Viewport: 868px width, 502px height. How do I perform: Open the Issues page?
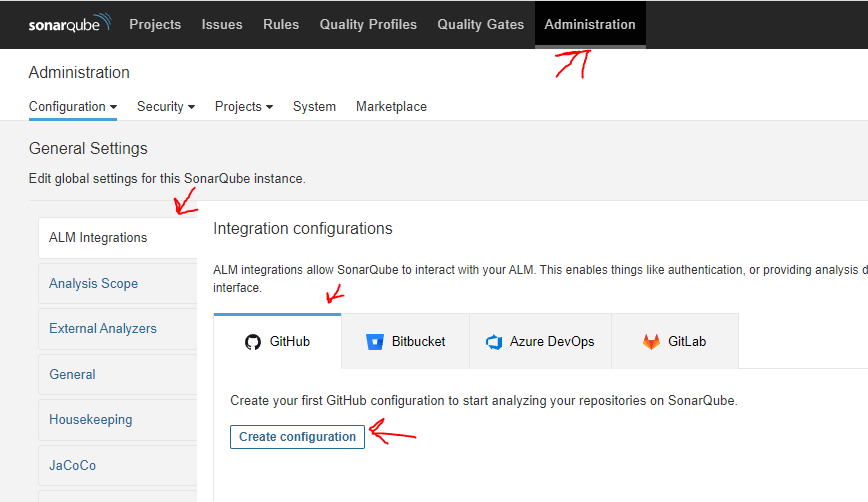(x=222, y=24)
